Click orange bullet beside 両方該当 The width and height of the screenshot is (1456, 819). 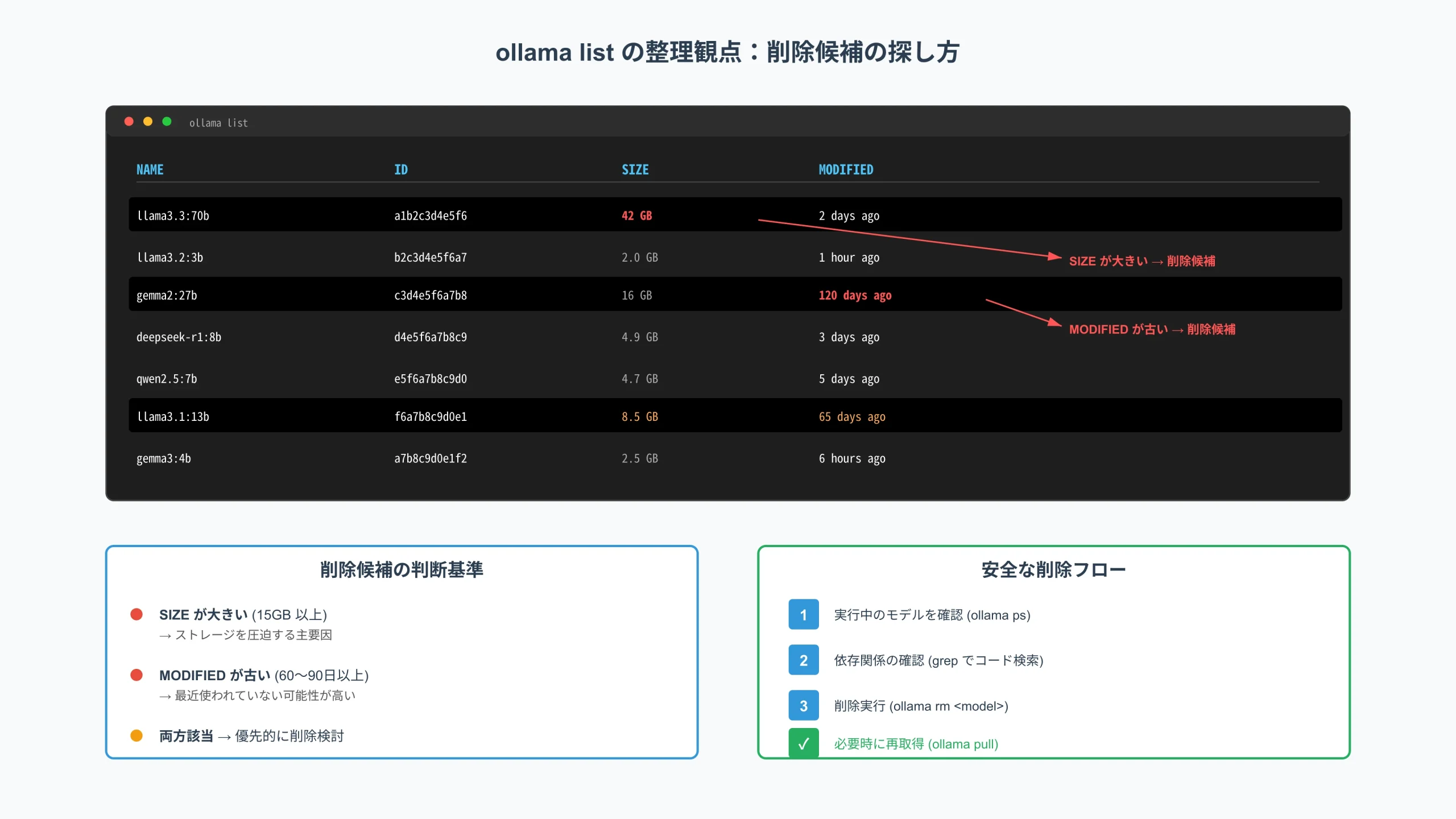tap(136, 736)
